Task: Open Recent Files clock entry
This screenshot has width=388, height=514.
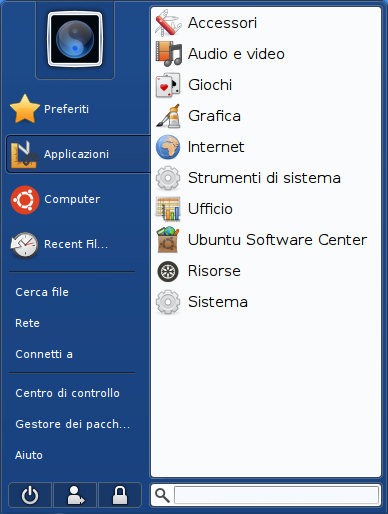Action: 59,244
